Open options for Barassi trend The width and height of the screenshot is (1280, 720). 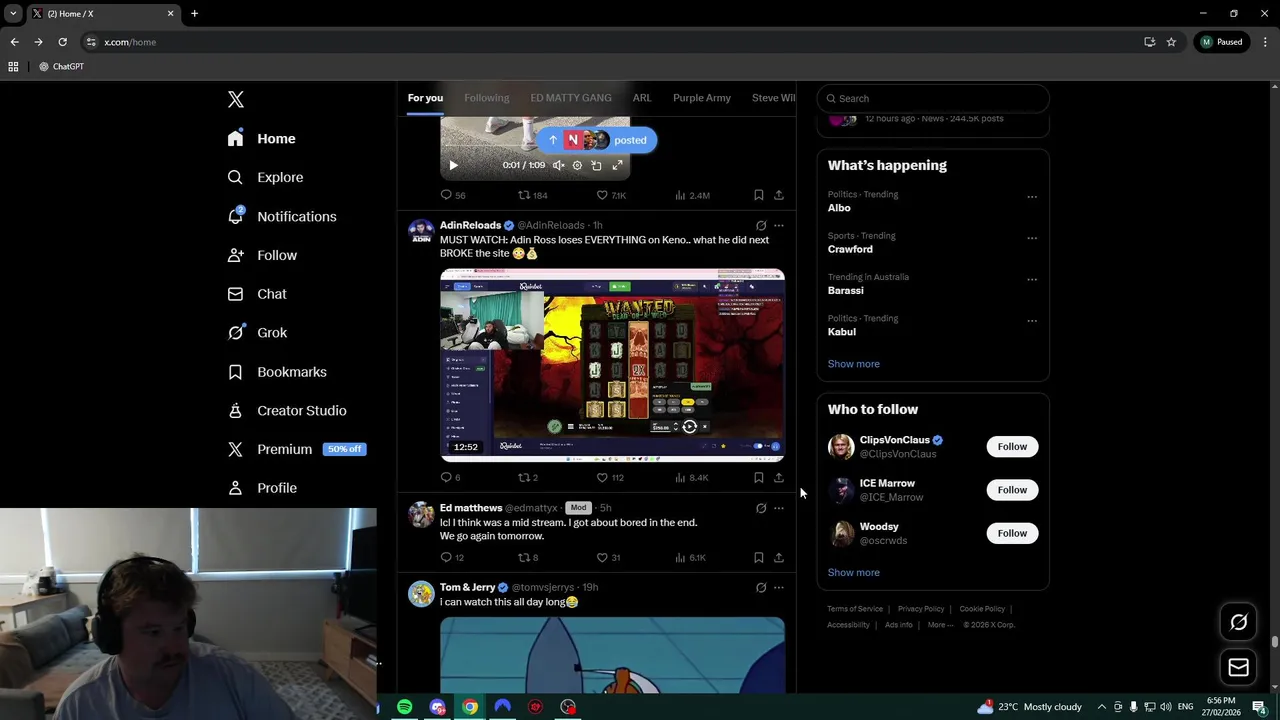pos(1032,279)
